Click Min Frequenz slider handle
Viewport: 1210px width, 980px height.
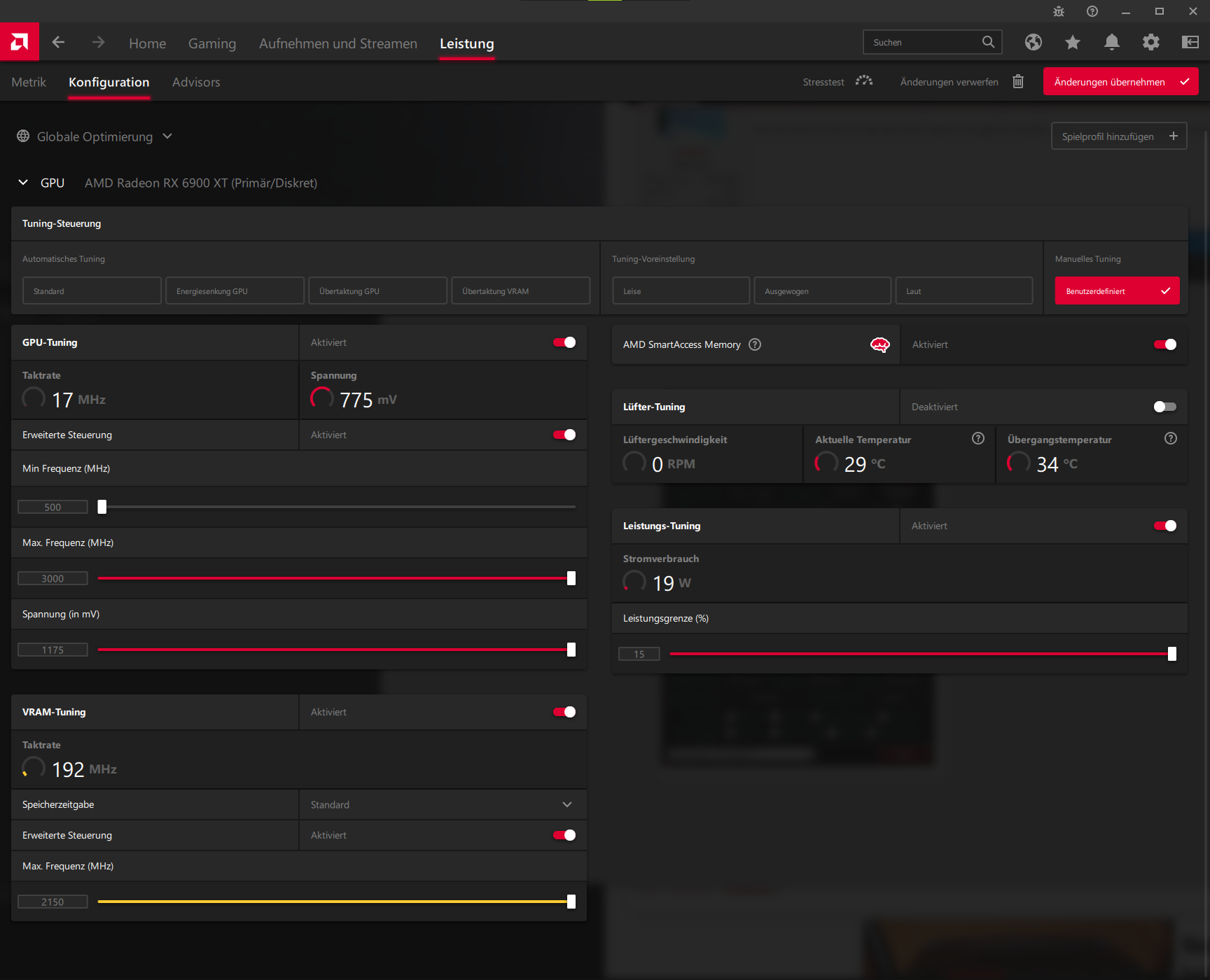point(102,507)
